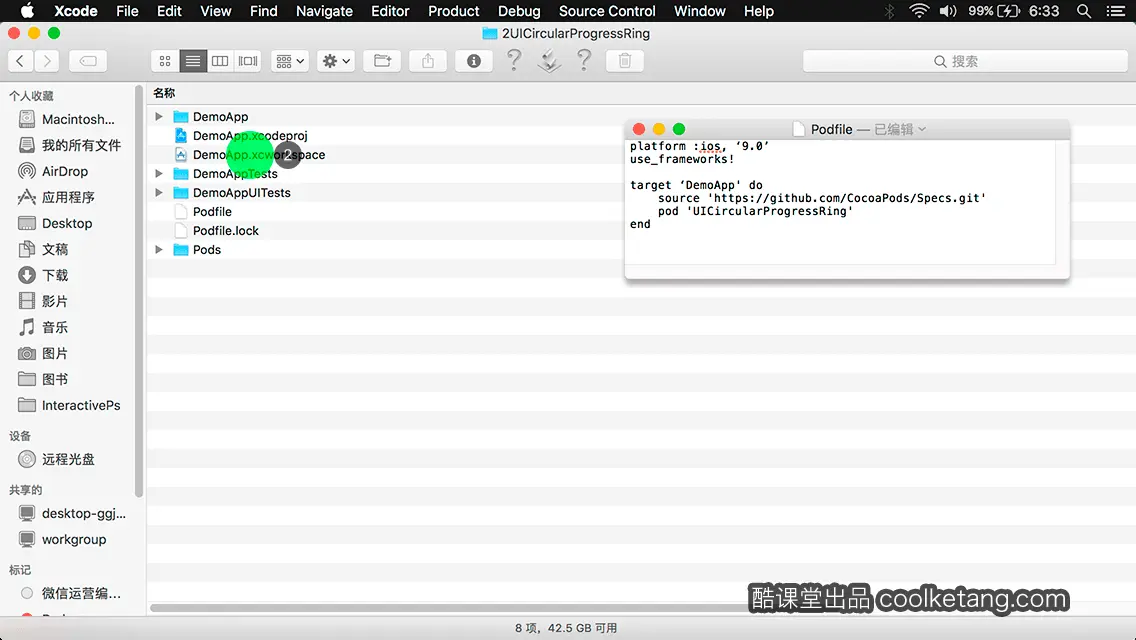Switch to column view
Image resolution: width=1136 pixels, height=640 pixels.
[x=220, y=61]
